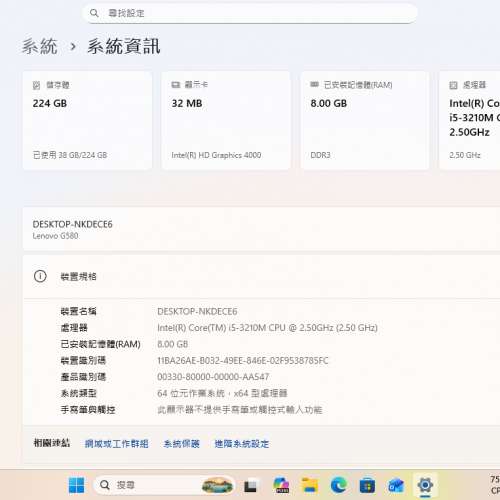The image size is (500, 500).
Task: Select the Settings gear on the taskbar
Action: point(425,485)
